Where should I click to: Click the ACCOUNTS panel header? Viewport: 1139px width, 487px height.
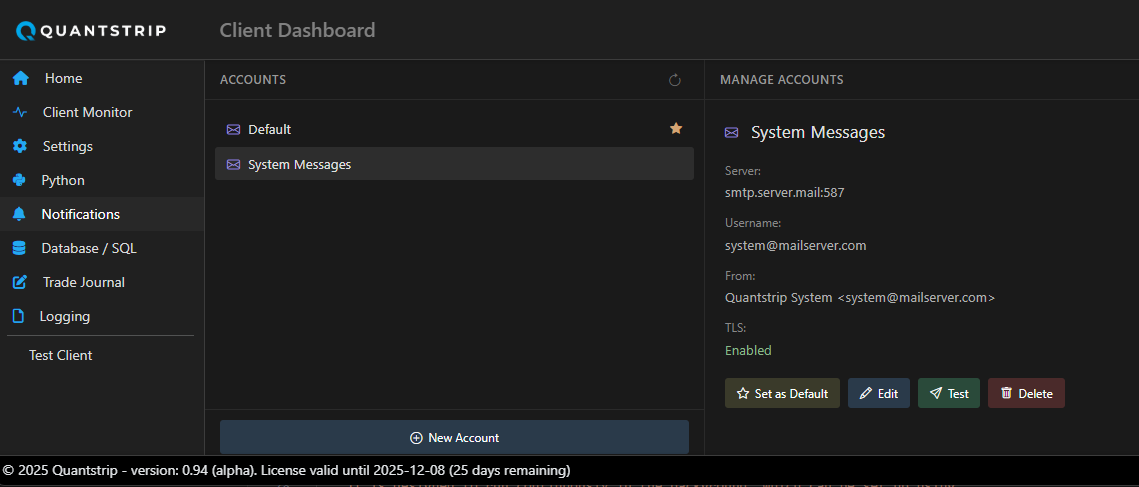(253, 80)
